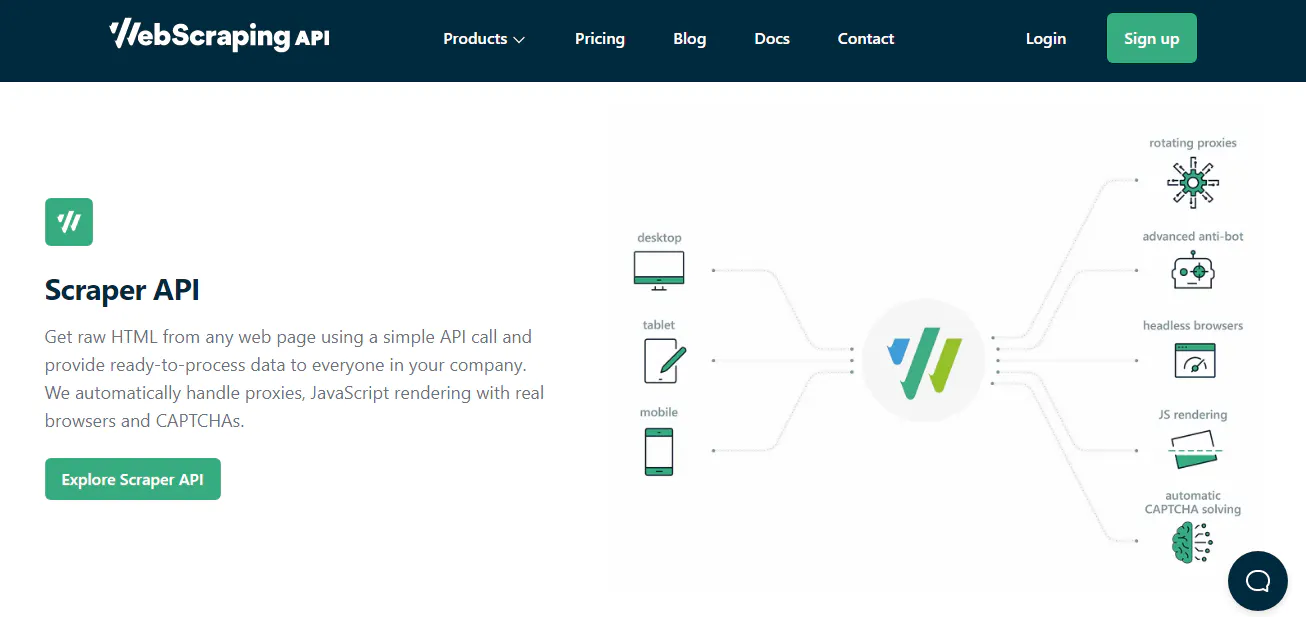The width and height of the screenshot is (1306, 617).
Task: Click the central WebScraping API logo graphic
Action: pos(922,360)
